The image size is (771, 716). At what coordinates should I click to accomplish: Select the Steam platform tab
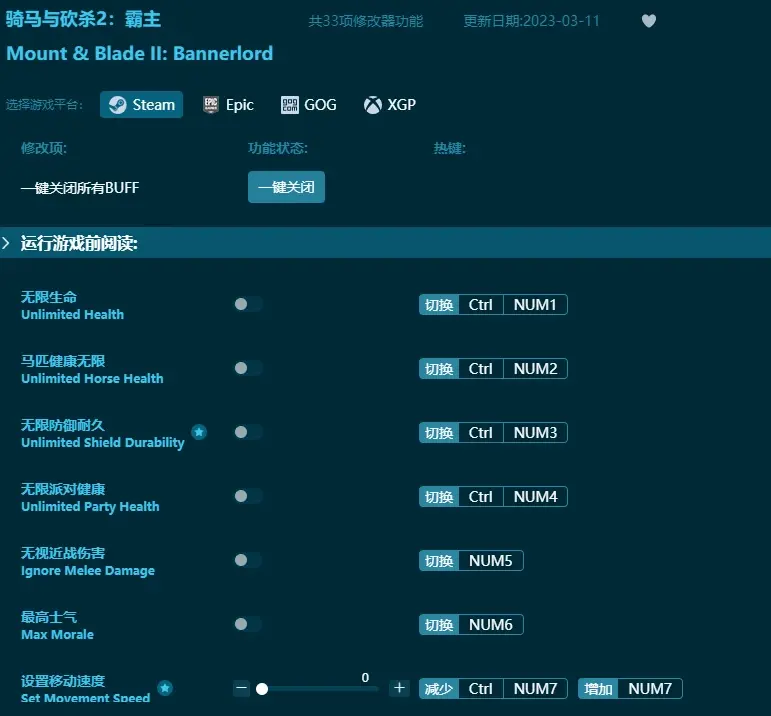141,104
